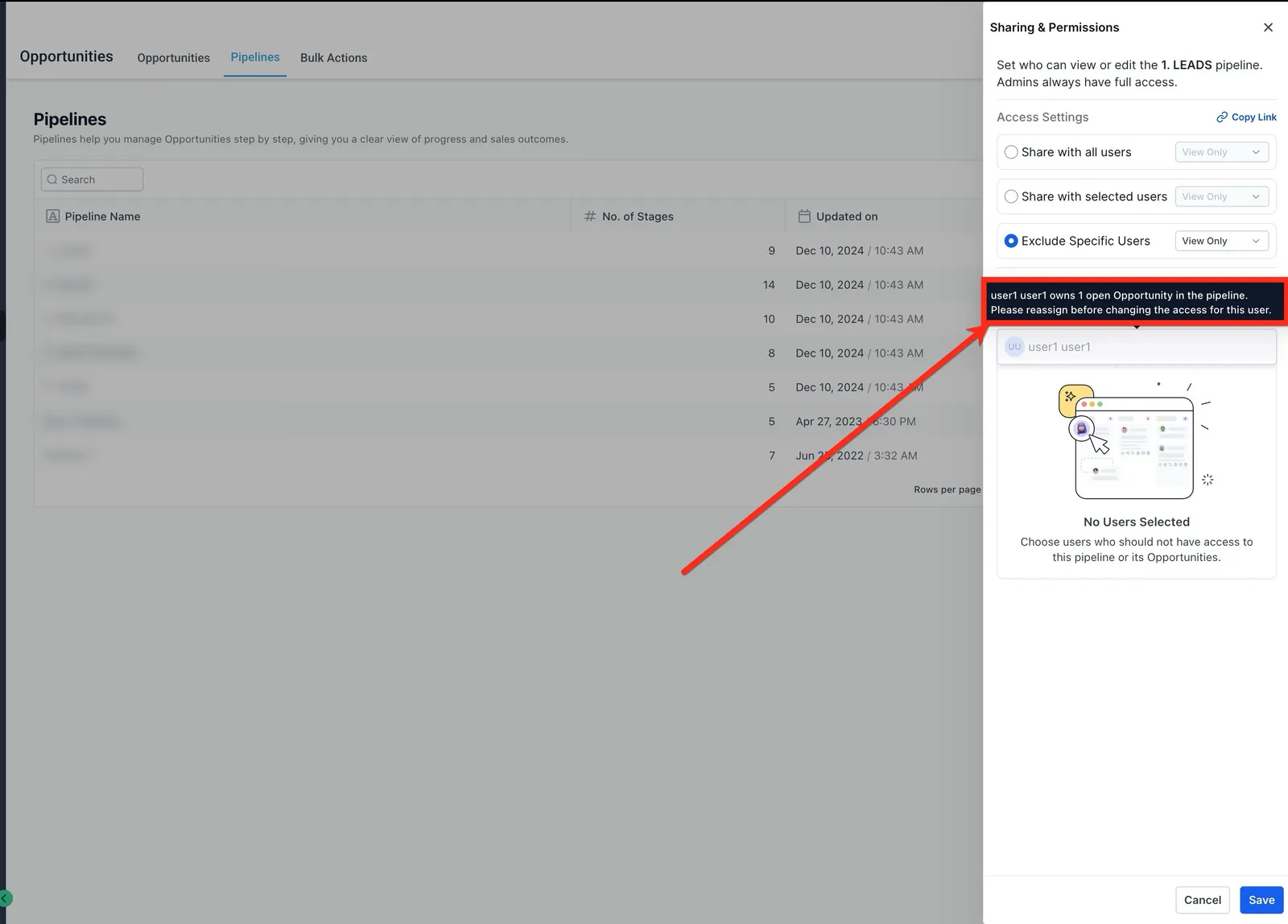Save the sharing permissions
The width and height of the screenshot is (1288, 924).
coord(1261,900)
